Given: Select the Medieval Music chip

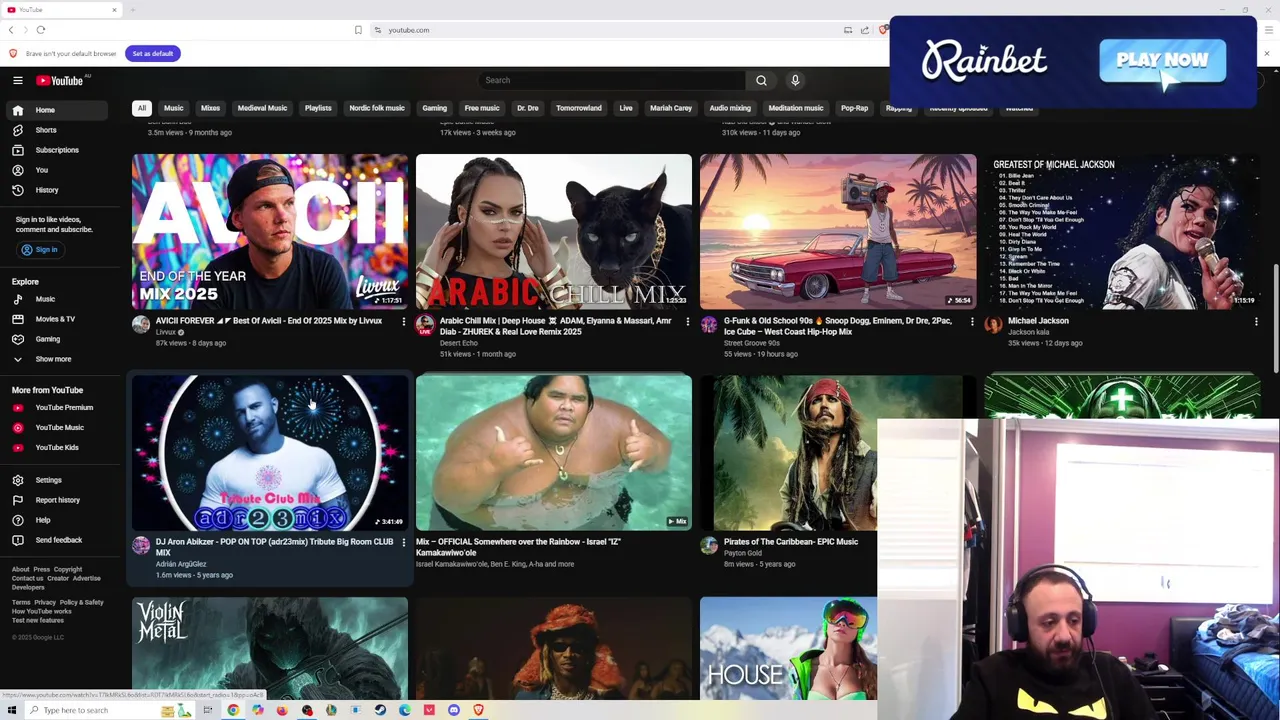Looking at the screenshot, I should [262, 108].
